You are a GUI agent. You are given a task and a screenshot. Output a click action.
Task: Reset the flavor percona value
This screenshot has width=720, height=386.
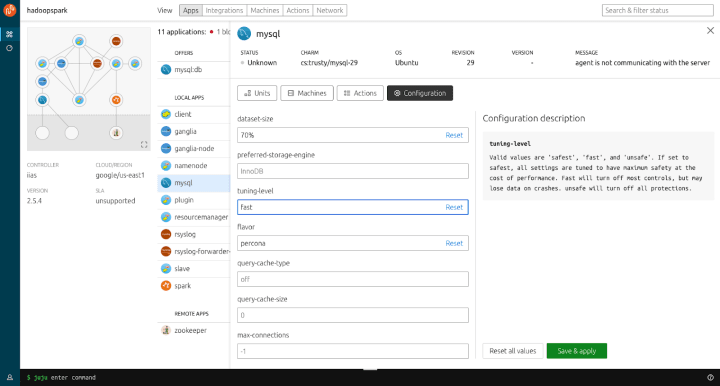(454, 243)
